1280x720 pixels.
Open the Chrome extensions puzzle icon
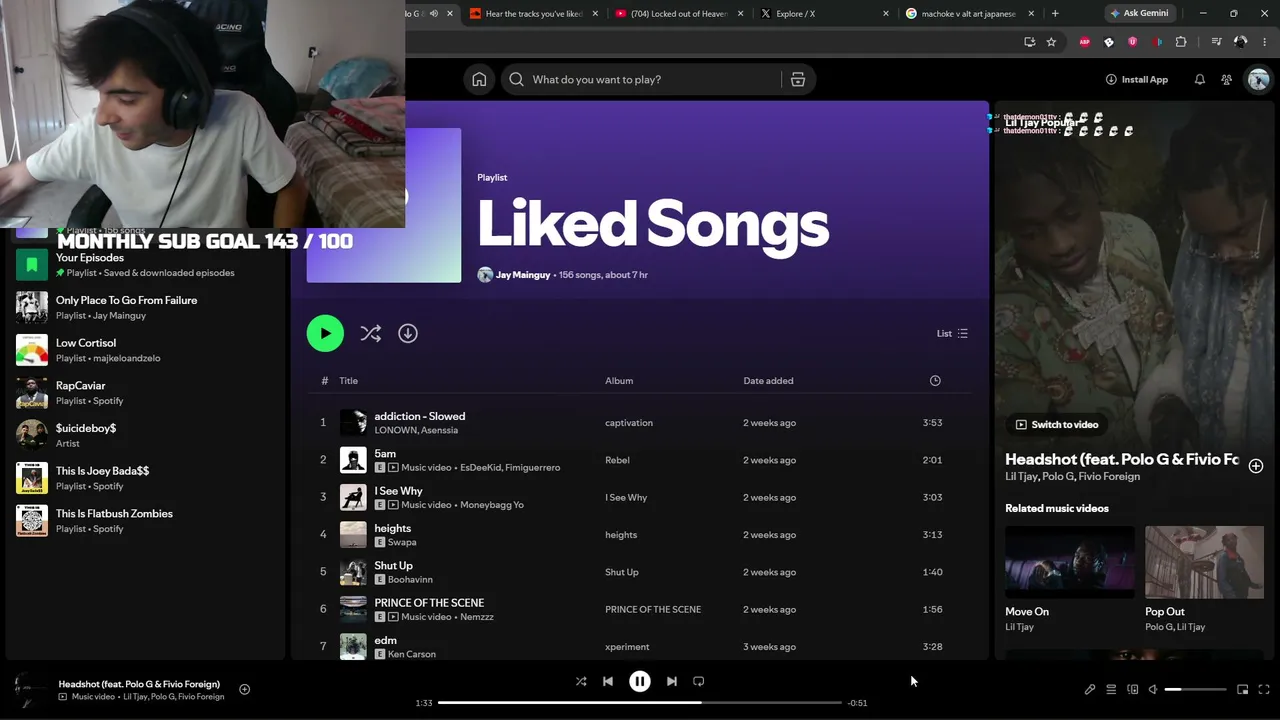point(1181,42)
